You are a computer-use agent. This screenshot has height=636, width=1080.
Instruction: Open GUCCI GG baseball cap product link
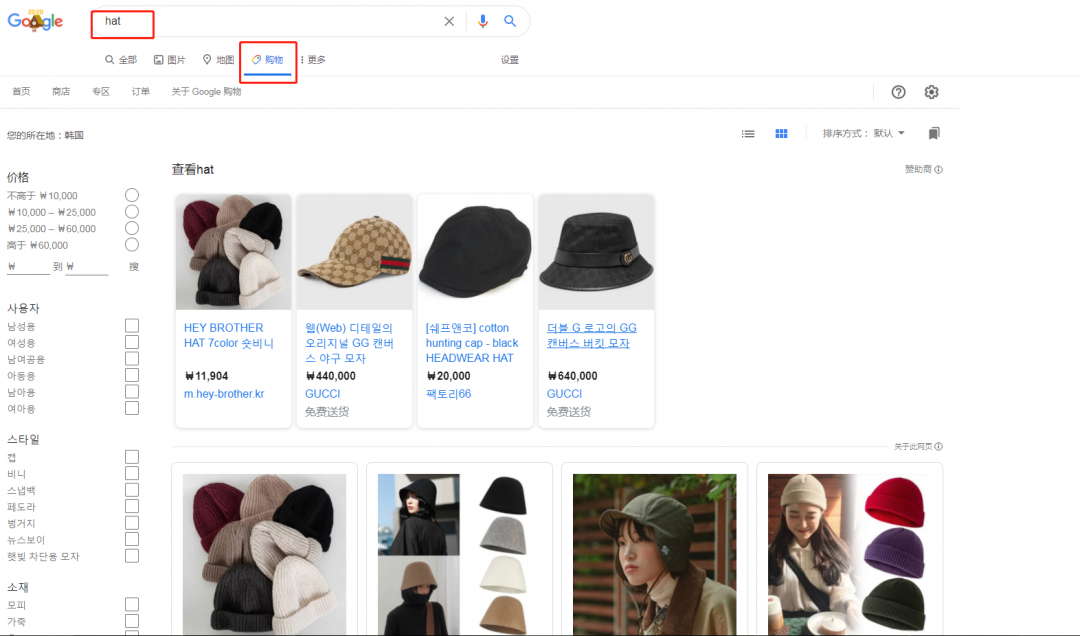point(349,343)
